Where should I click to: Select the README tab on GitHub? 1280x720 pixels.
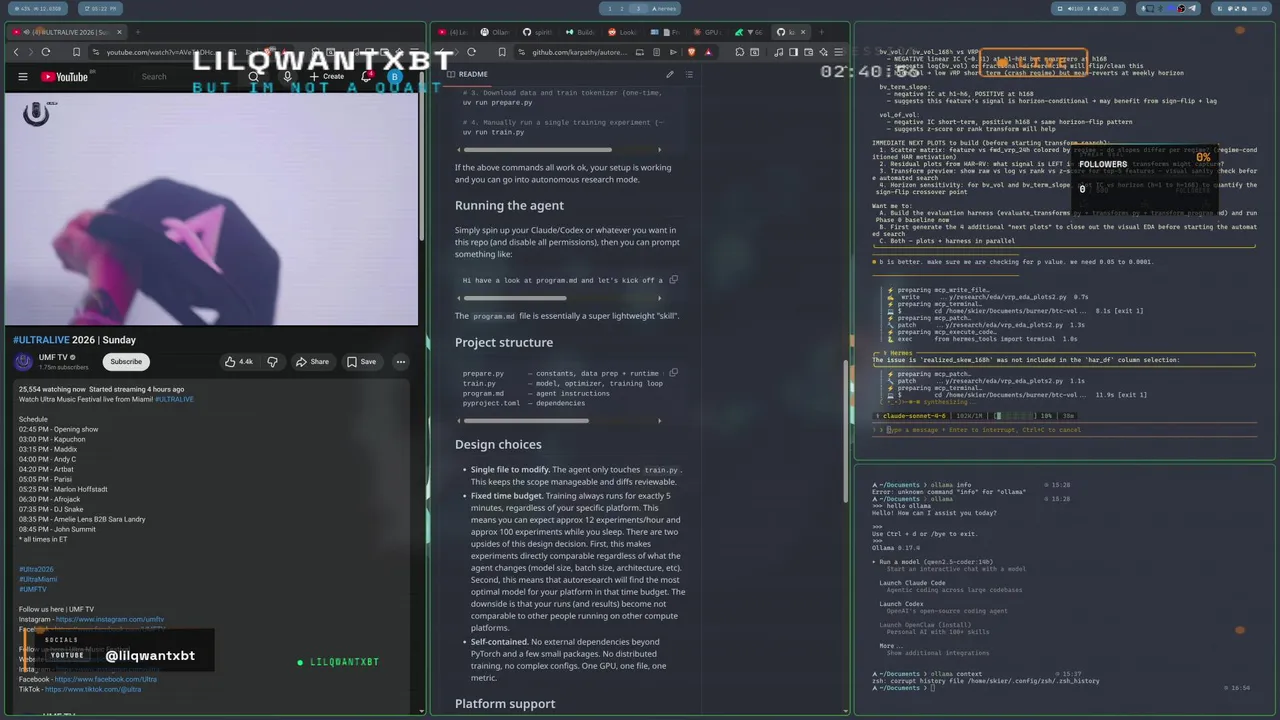(467, 74)
